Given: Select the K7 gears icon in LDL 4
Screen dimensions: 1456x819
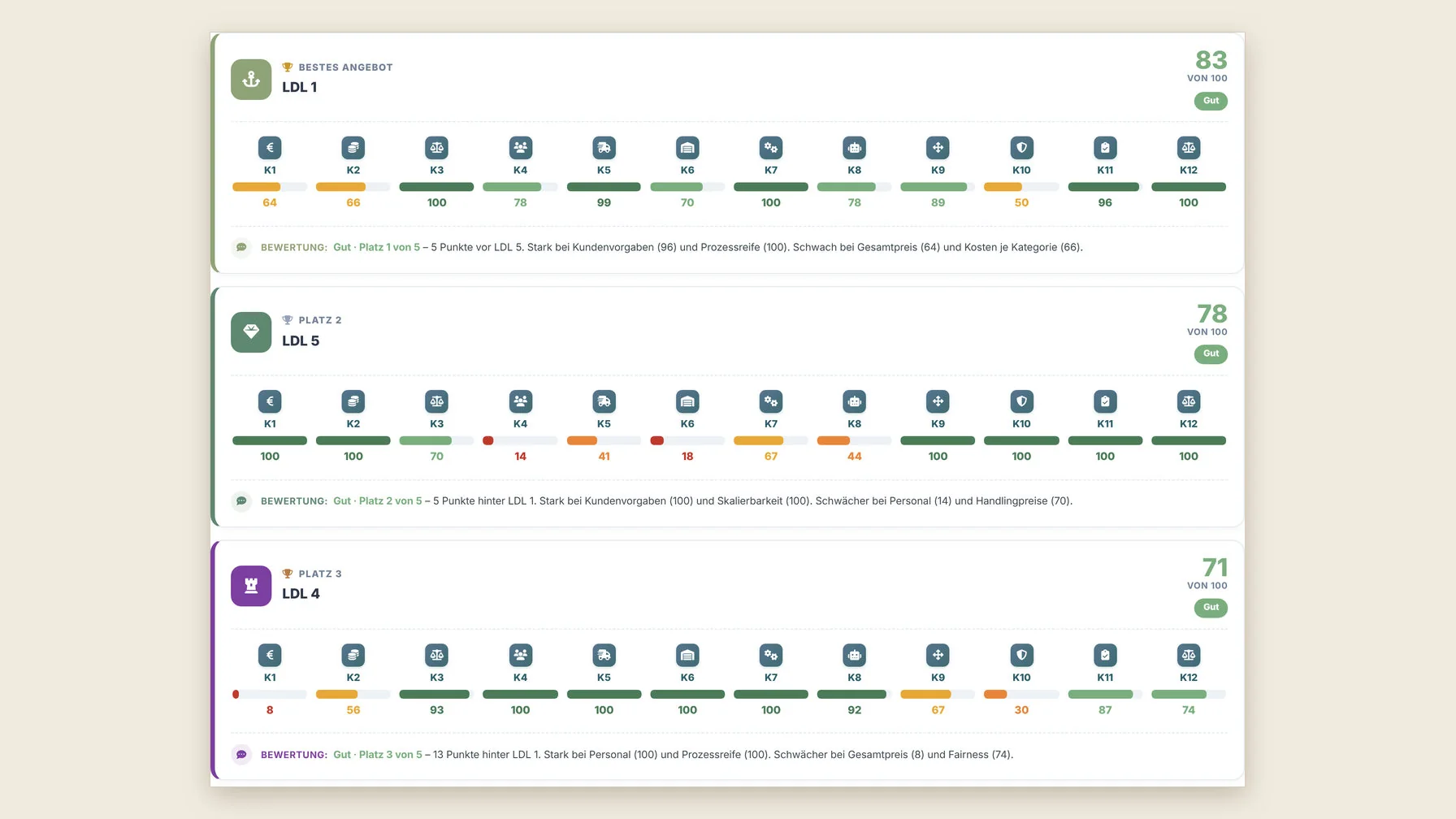Looking at the screenshot, I should (771, 655).
